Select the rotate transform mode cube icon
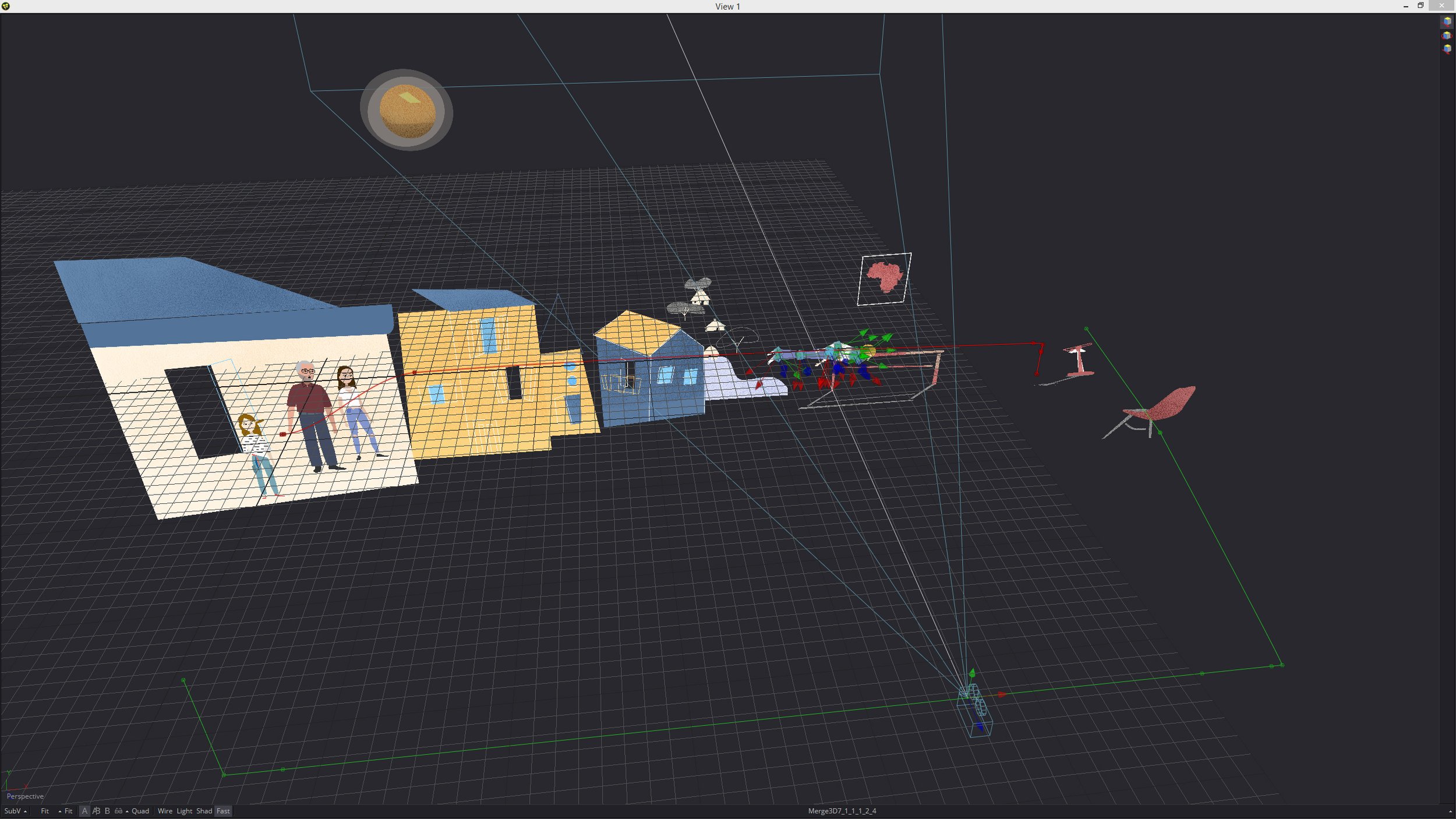 coord(1447,36)
